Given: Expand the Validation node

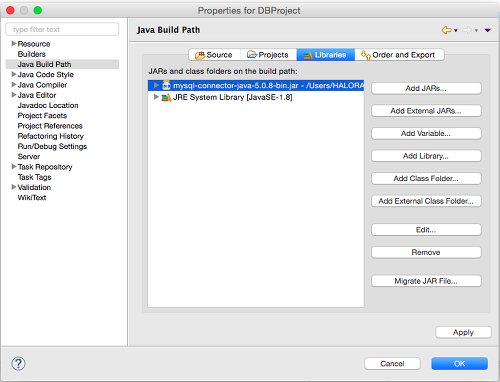Looking at the screenshot, I should pyautogui.click(x=14, y=187).
